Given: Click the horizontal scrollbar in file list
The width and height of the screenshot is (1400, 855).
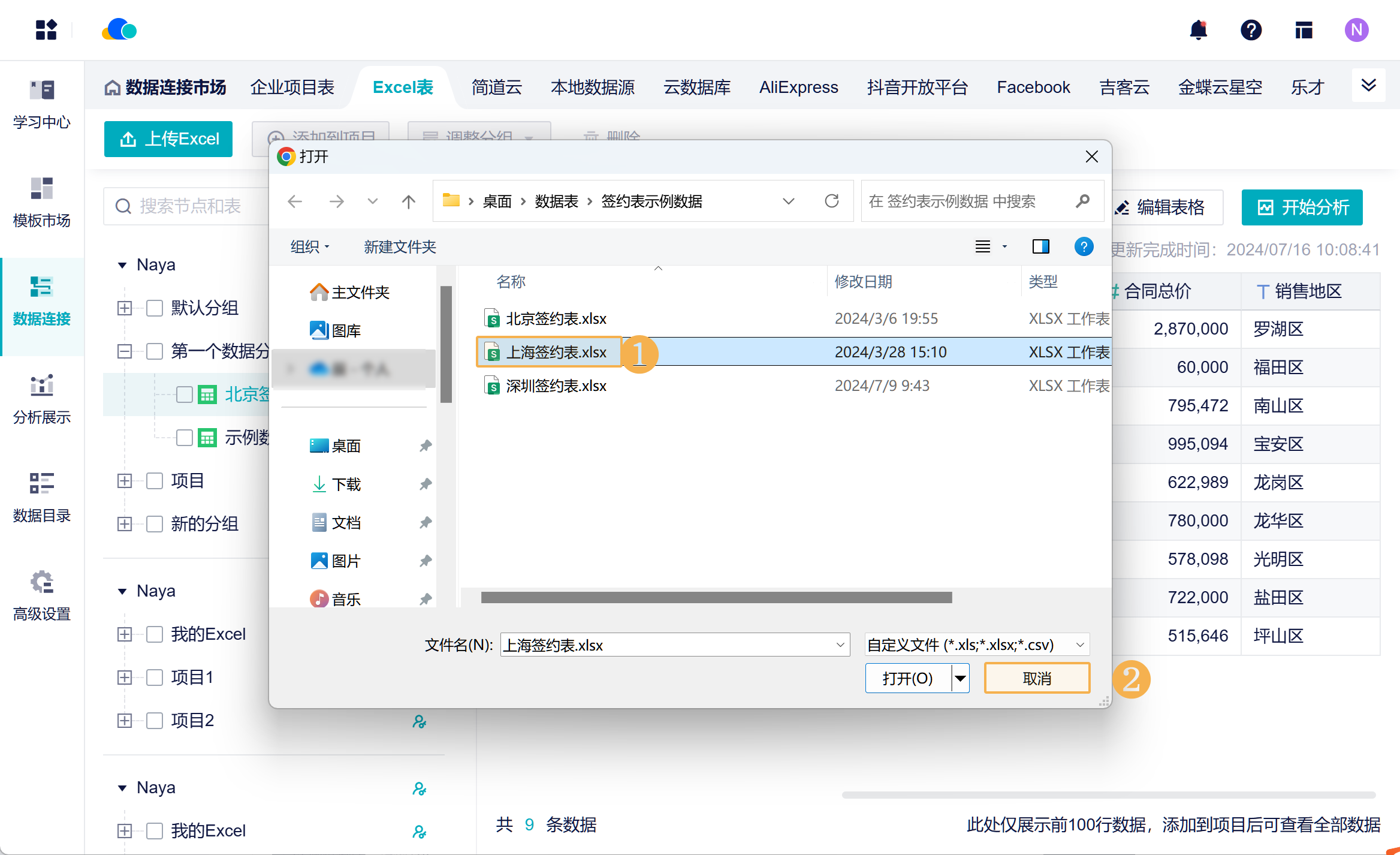Looking at the screenshot, I should click(716, 598).
